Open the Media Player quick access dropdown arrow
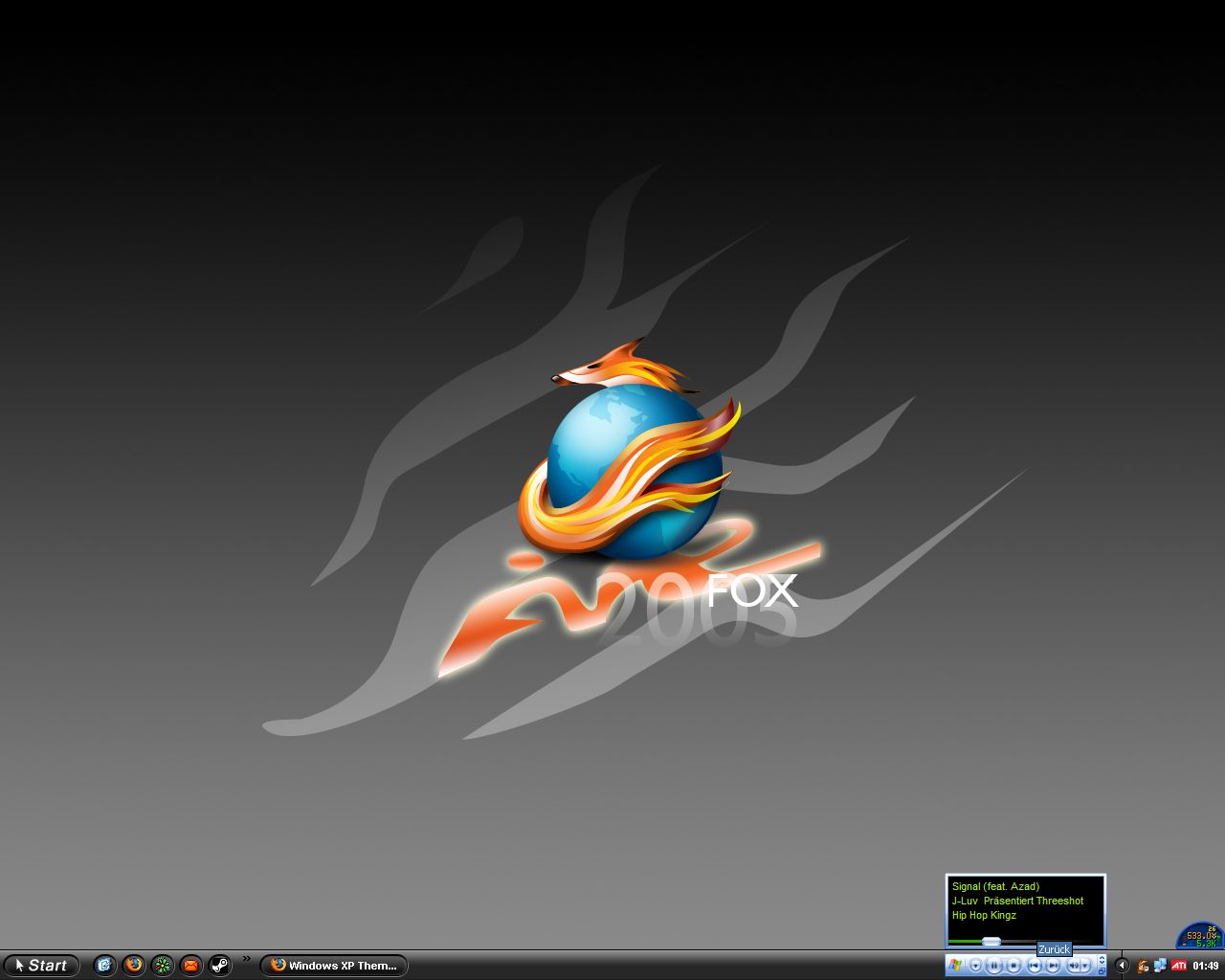This screenshot has height=980, width=1225. pyautogui.click(x=975, y=966)
